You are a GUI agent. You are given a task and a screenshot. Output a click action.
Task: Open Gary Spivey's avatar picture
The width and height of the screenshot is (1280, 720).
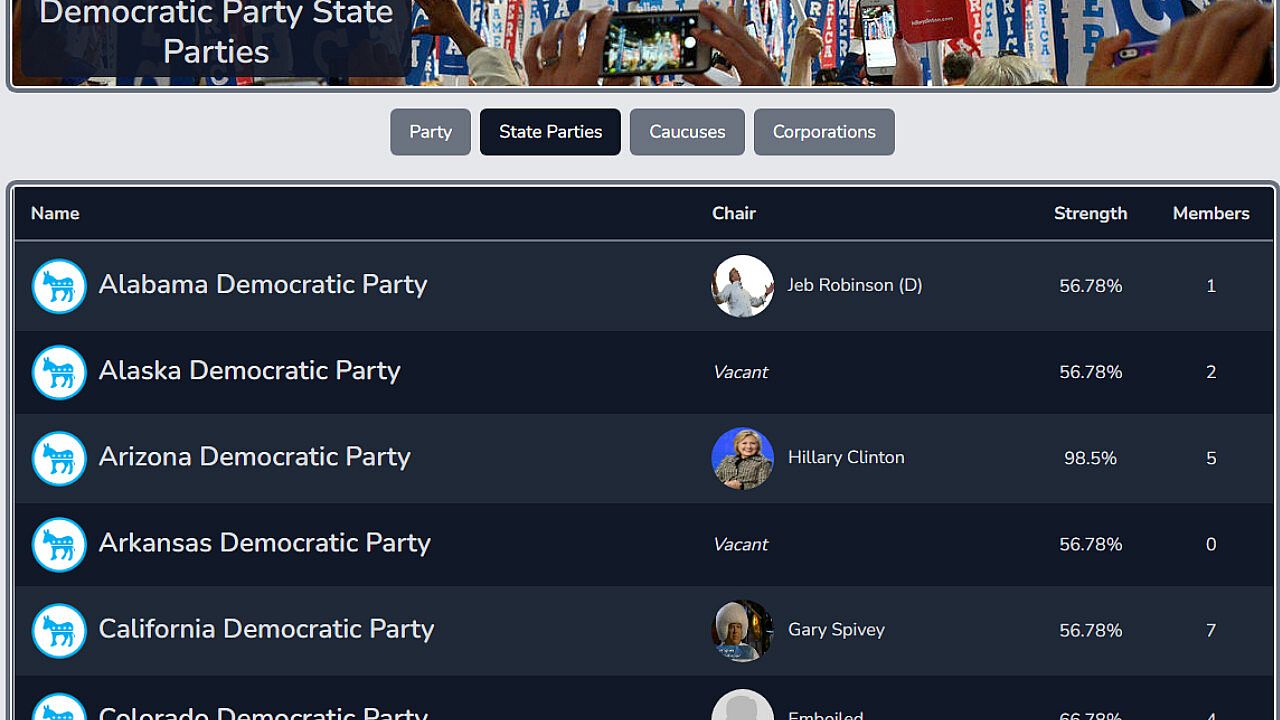[x=742, y=630]
